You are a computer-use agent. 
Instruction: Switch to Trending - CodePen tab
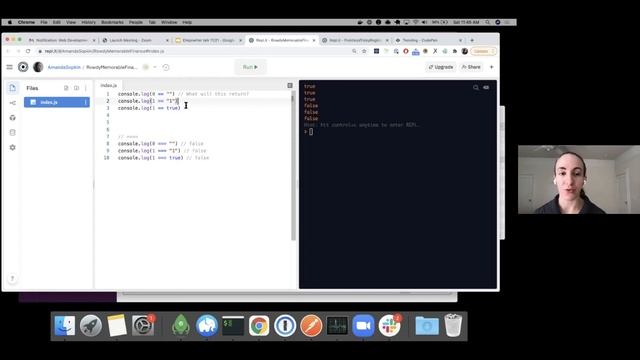(x=429, y=40)
